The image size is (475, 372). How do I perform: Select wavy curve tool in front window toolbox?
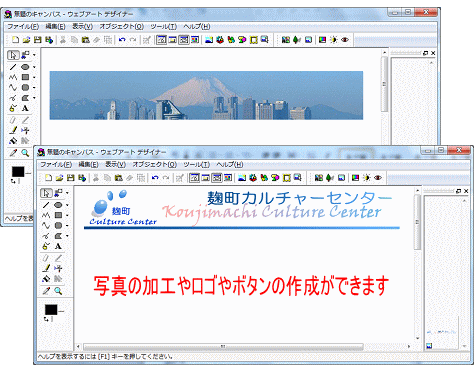tap(46, 225)
